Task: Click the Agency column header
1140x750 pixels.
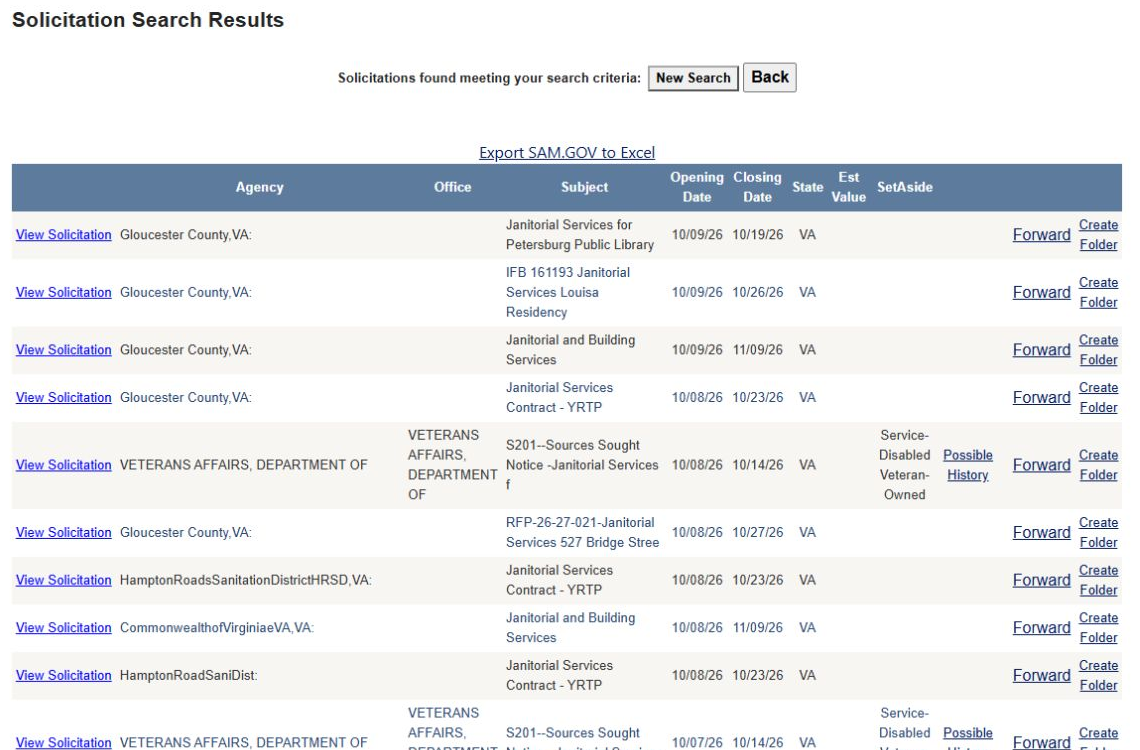Action: pos(260,188)
